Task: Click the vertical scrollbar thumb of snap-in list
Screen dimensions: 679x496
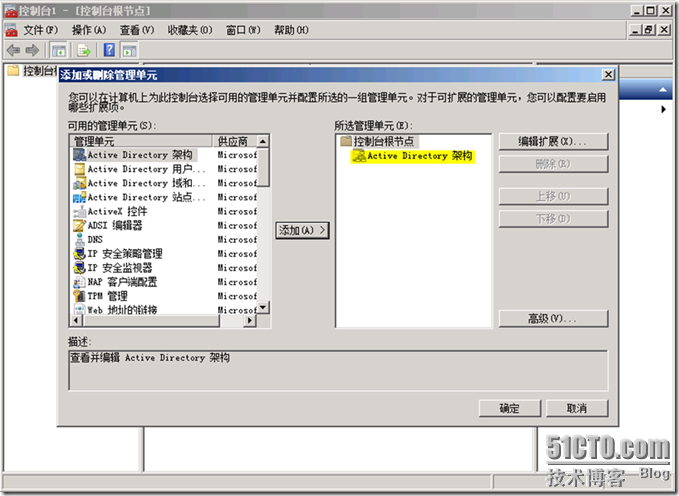Action: point(263,167)
